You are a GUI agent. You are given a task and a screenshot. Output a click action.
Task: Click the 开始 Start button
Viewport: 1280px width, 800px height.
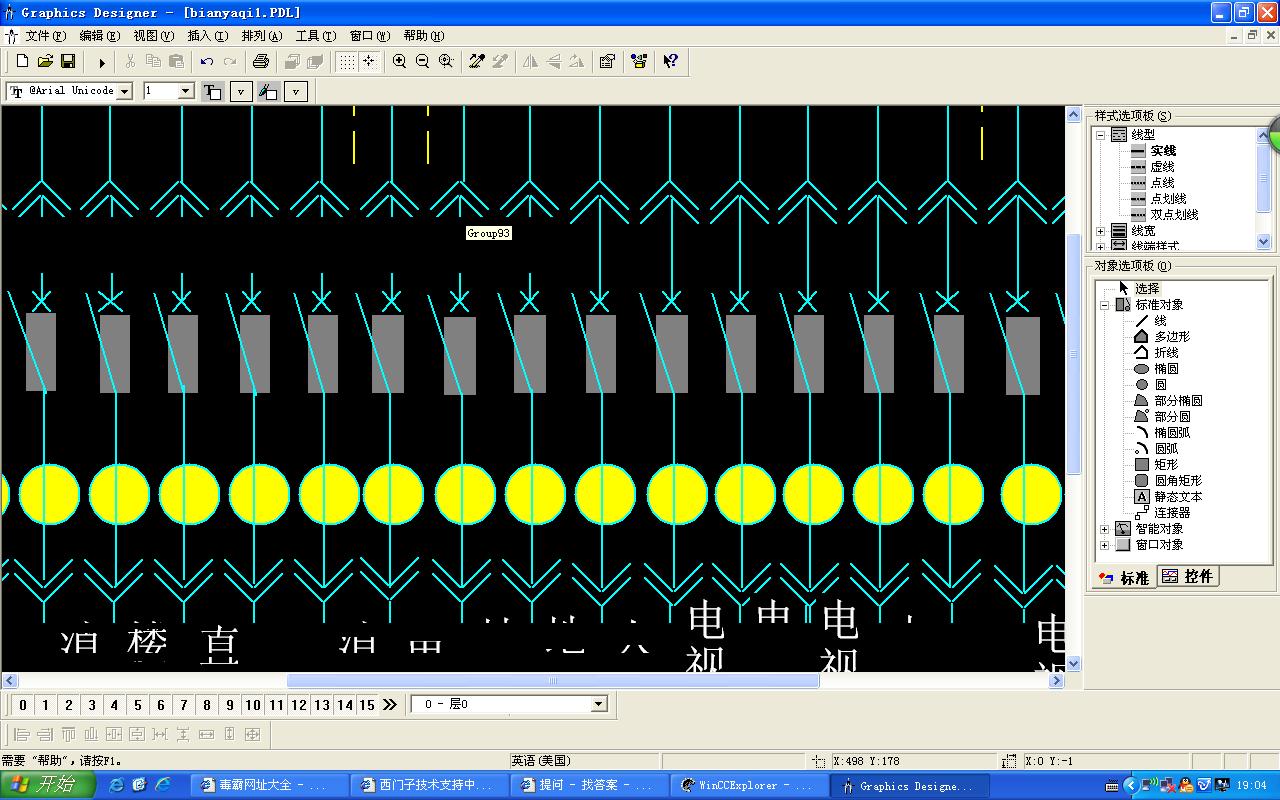pyautogui.click(x=47, y=785)
